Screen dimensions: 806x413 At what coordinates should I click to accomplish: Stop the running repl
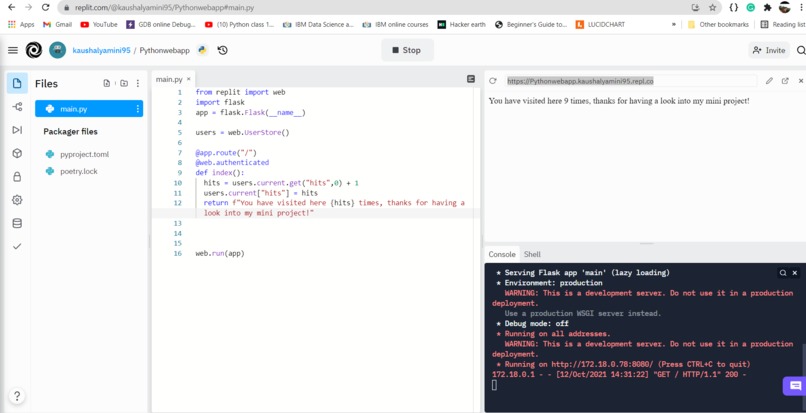[x=407, y=50]
